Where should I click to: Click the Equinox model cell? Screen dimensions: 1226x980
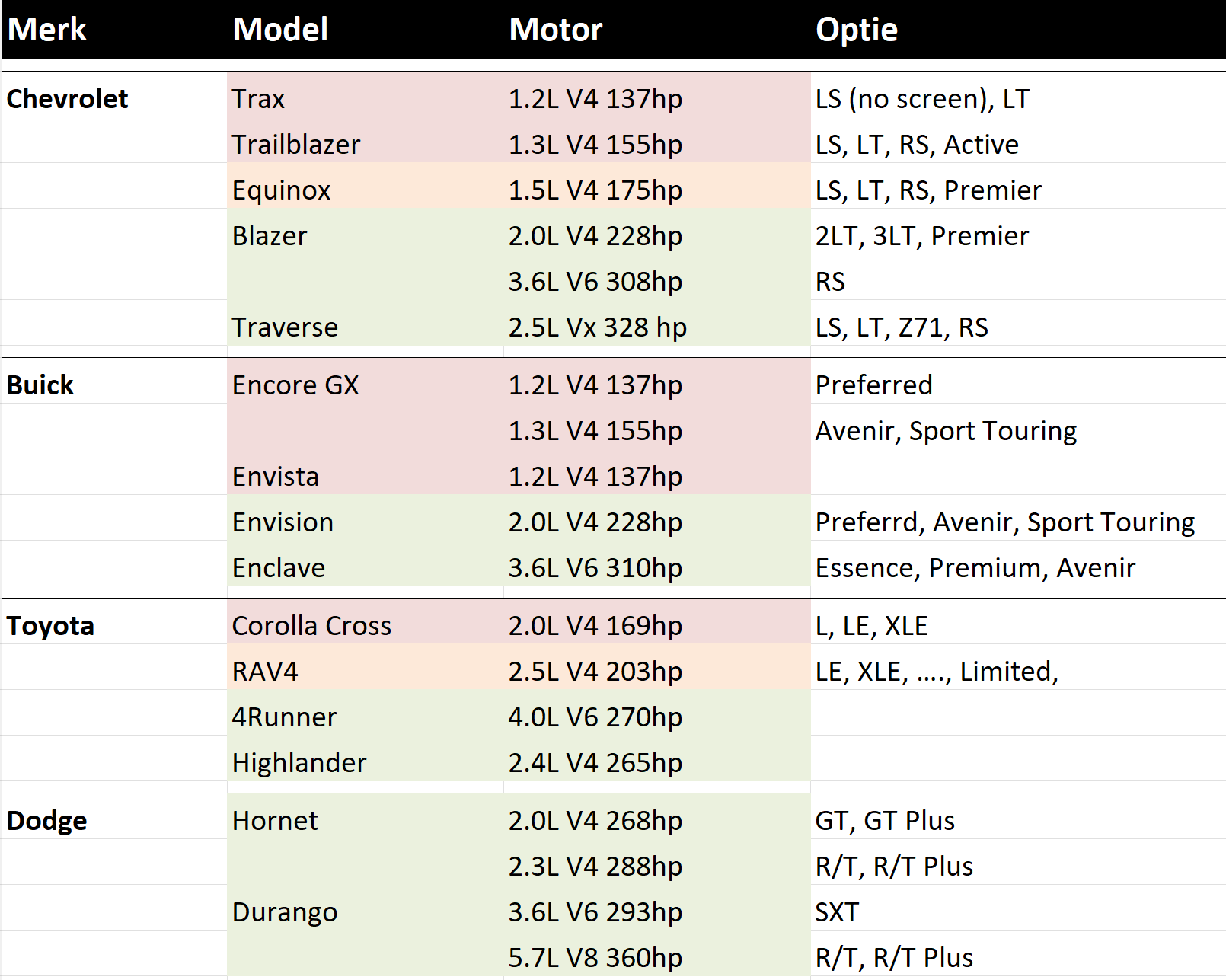(281, 190)
